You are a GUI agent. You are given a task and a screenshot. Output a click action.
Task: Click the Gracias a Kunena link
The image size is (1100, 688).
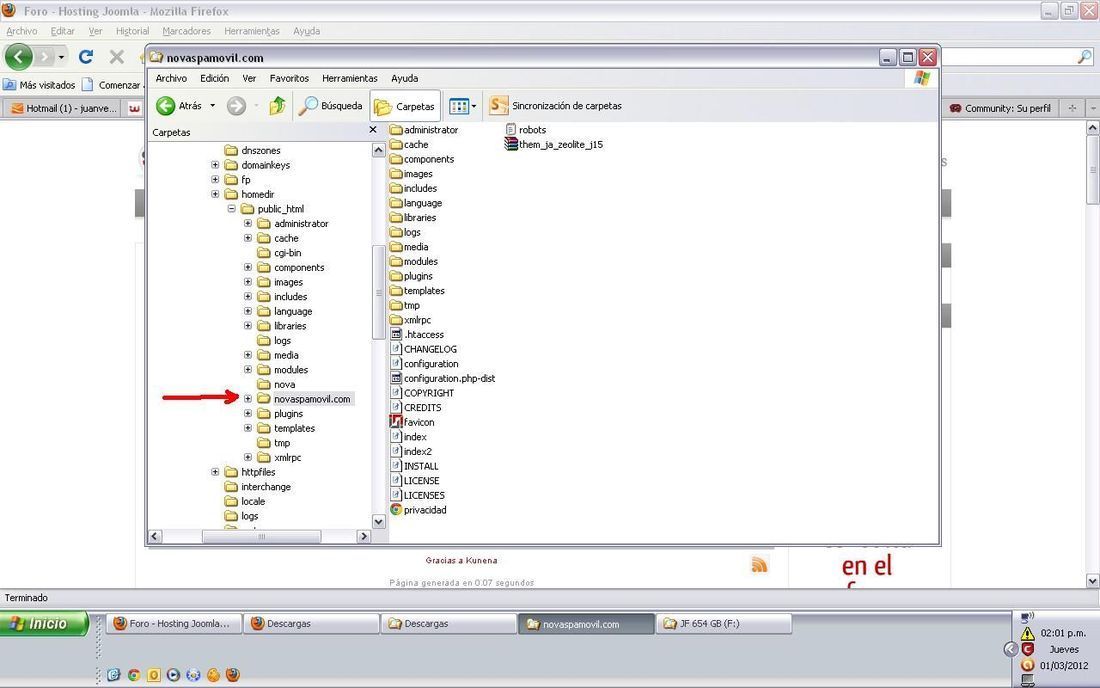[462, 560]
